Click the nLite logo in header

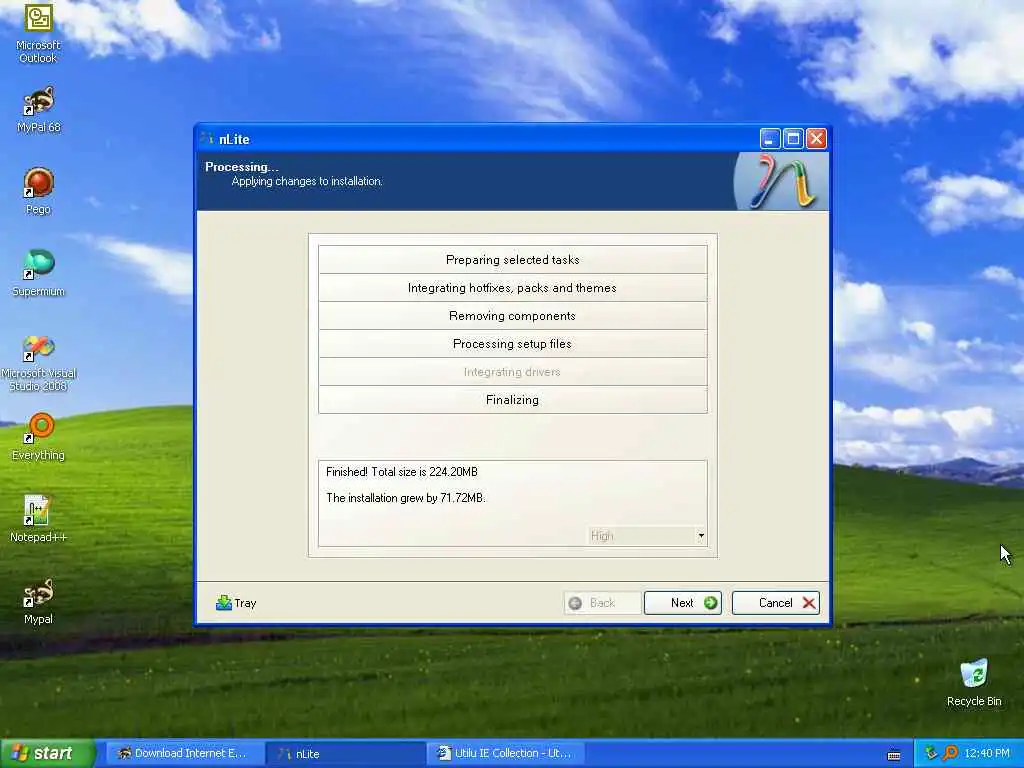pos(781,182)
